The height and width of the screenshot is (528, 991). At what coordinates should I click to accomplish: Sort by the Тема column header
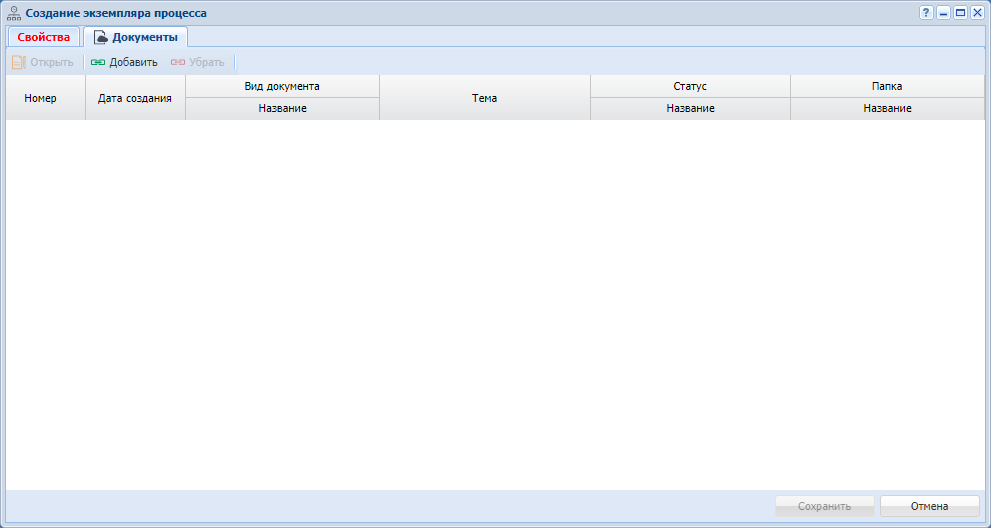(x=485, y=98)
